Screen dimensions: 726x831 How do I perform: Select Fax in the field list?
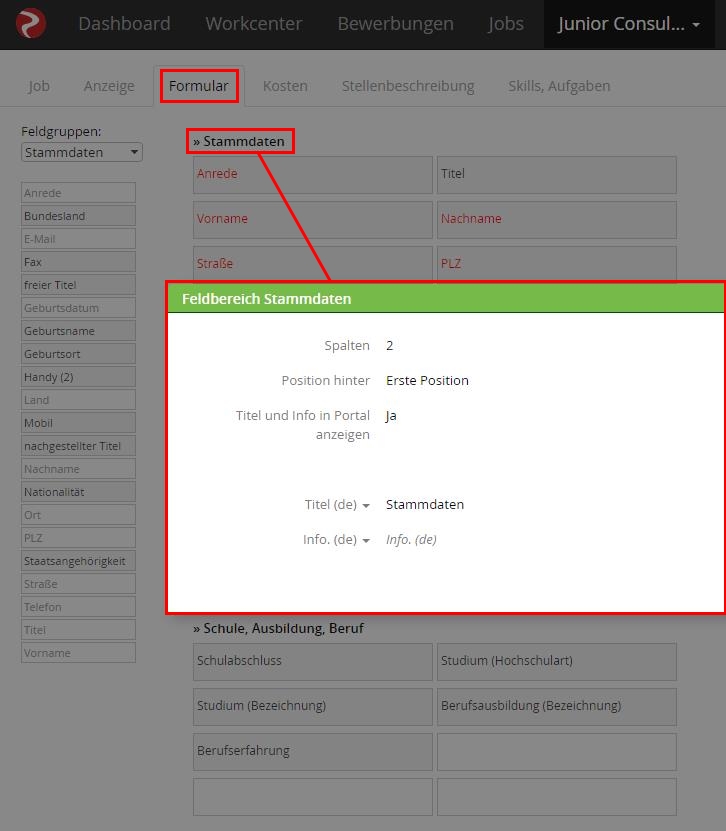pyautogui.click(x=78, y=262)
